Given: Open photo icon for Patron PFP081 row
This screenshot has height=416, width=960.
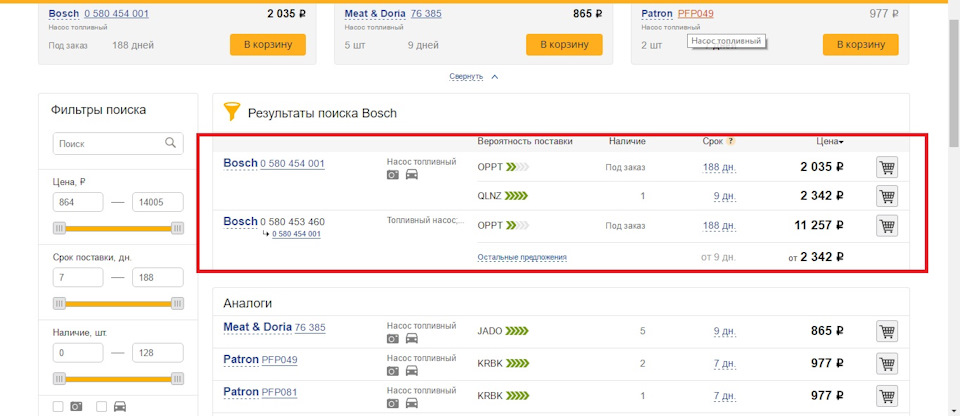Looking at the screenshot, I should point(393,403).
